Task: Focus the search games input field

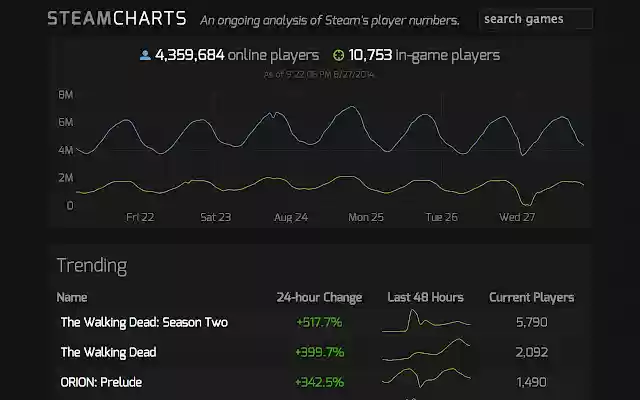Action: (x=536, y=19)
